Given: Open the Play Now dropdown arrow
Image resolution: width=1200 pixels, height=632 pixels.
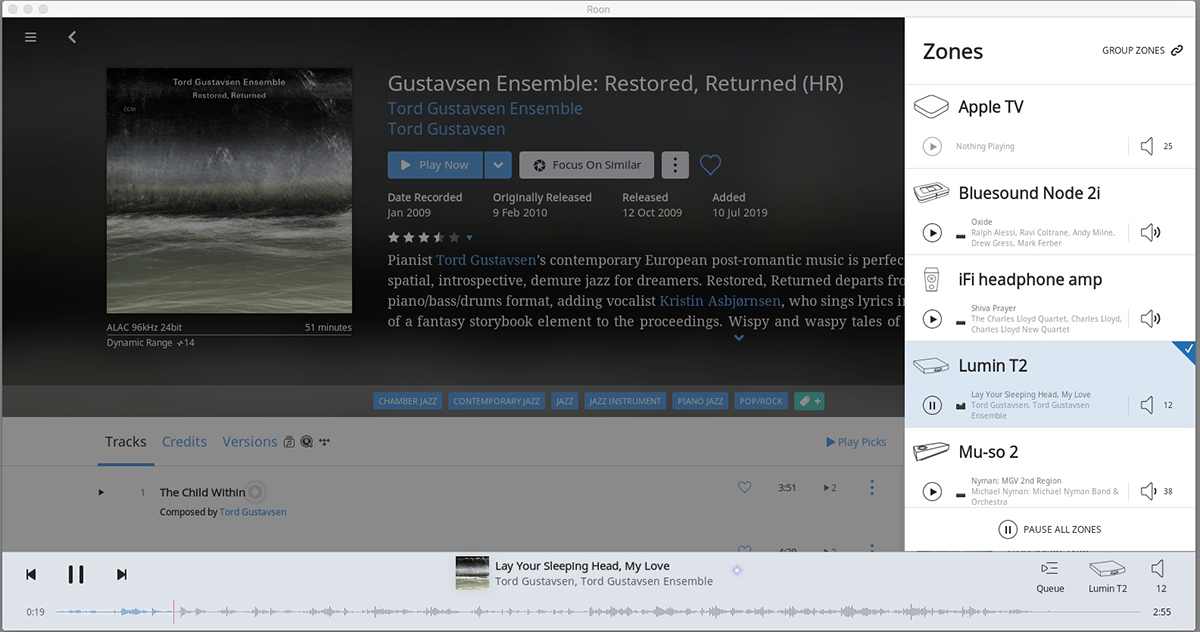Looking at the screenshot, I should tap(499, 165).
